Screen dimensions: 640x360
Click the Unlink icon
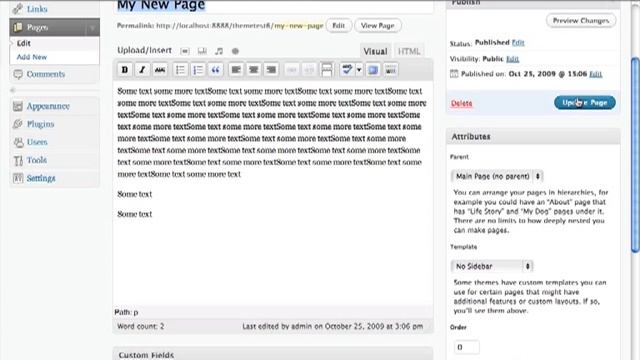tap(309, 70)
